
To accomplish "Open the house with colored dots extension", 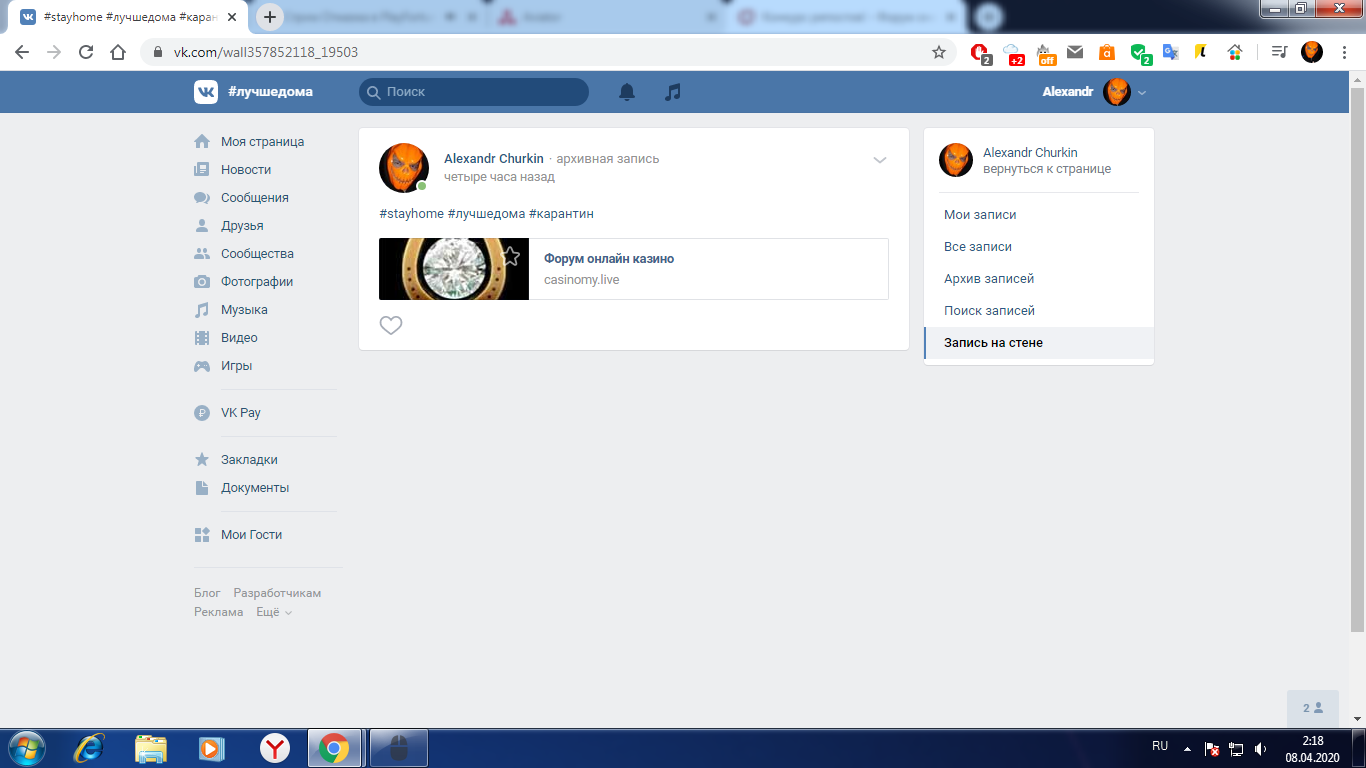I will tap(1235, 52).
